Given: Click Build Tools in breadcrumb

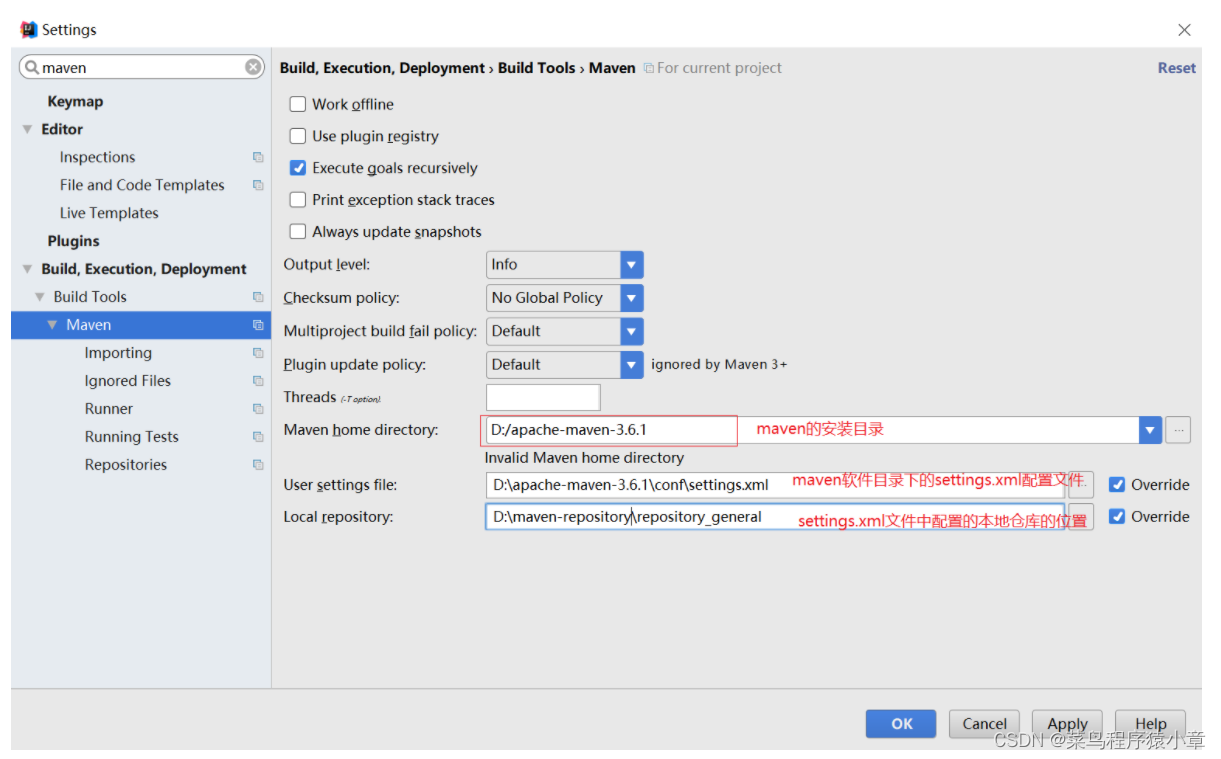Looking at the screenshot, I should point(537,68).
